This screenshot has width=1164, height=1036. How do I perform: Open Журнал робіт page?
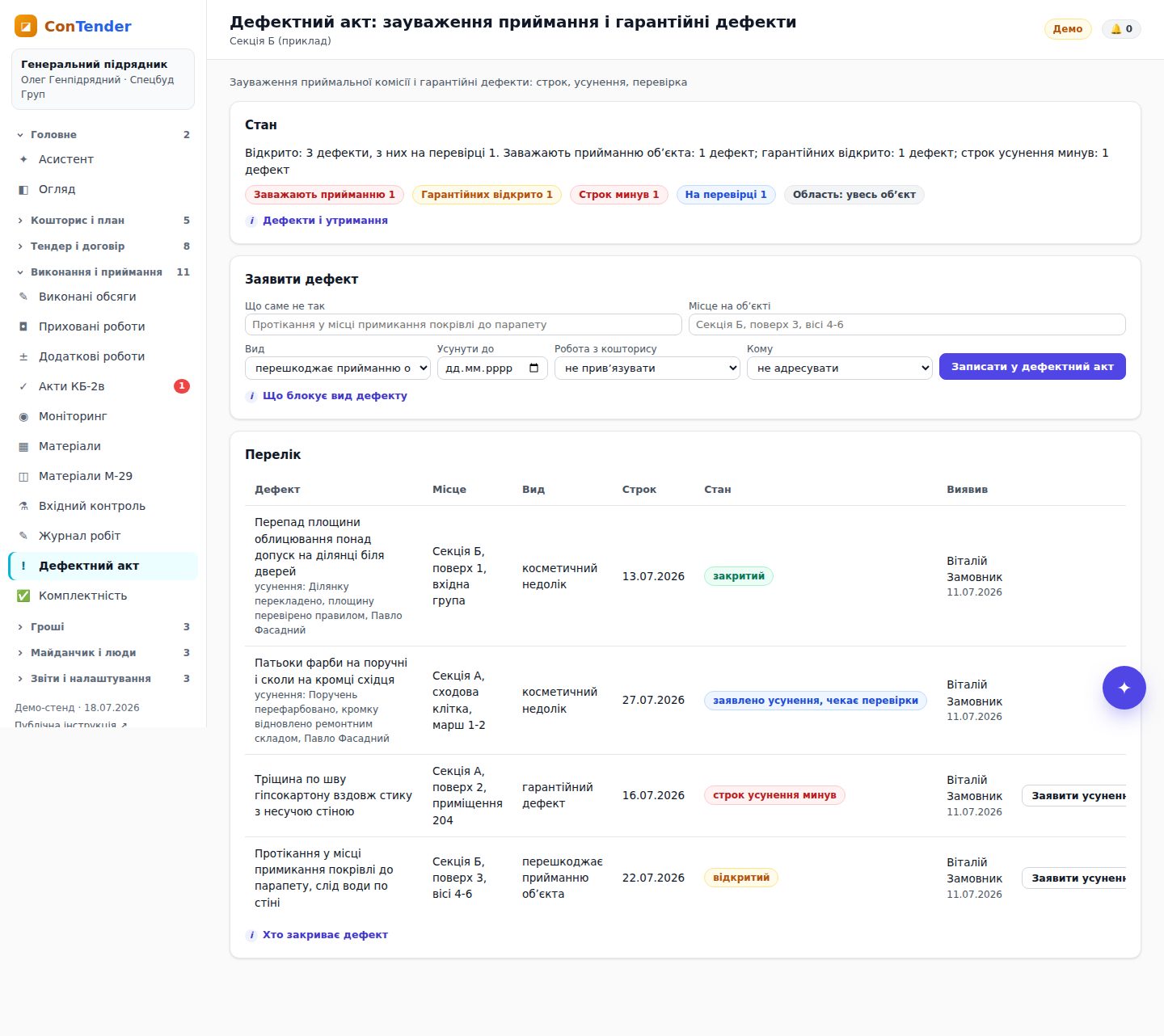103,536
